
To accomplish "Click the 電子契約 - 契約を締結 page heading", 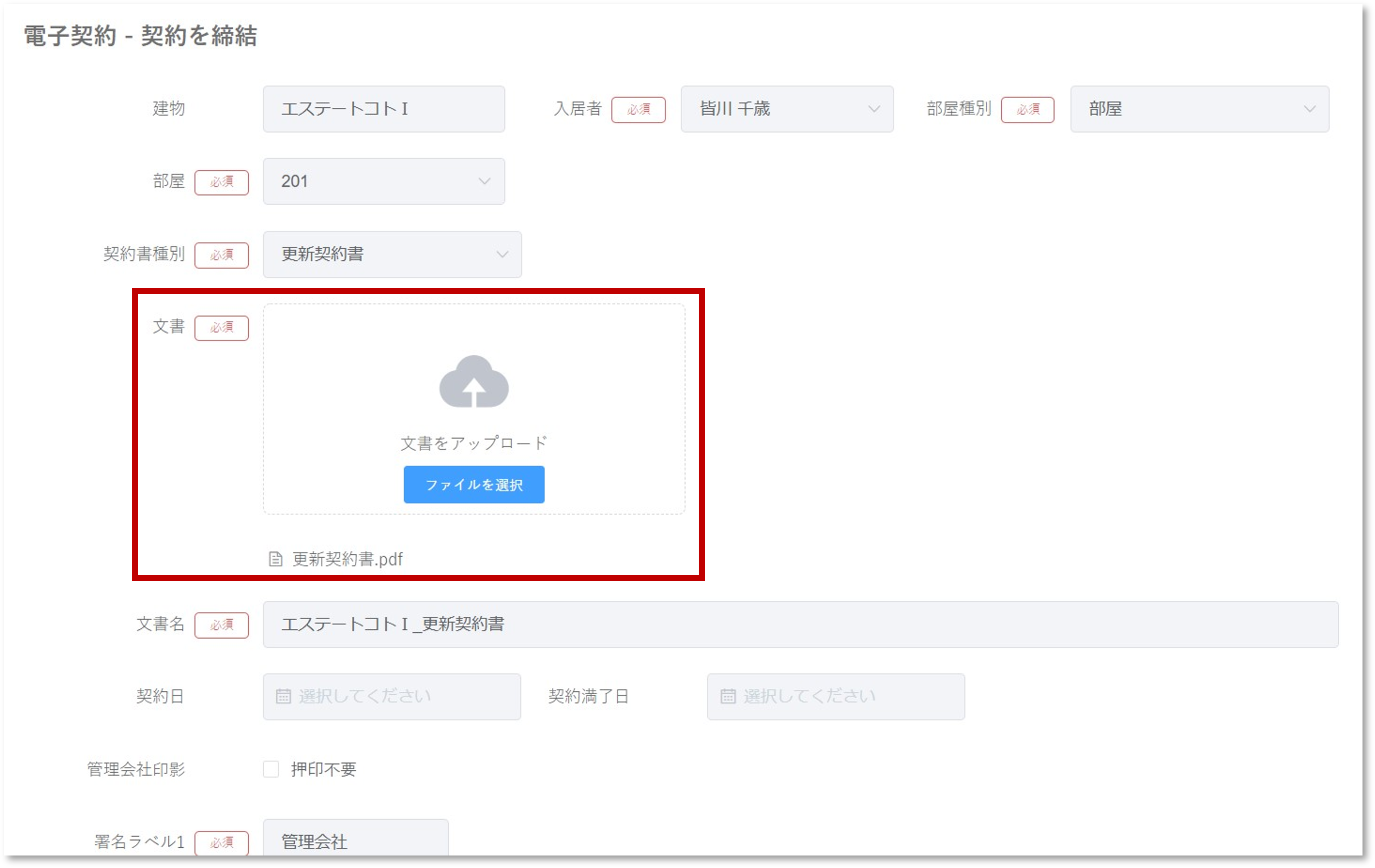I will tap(141, 36).
